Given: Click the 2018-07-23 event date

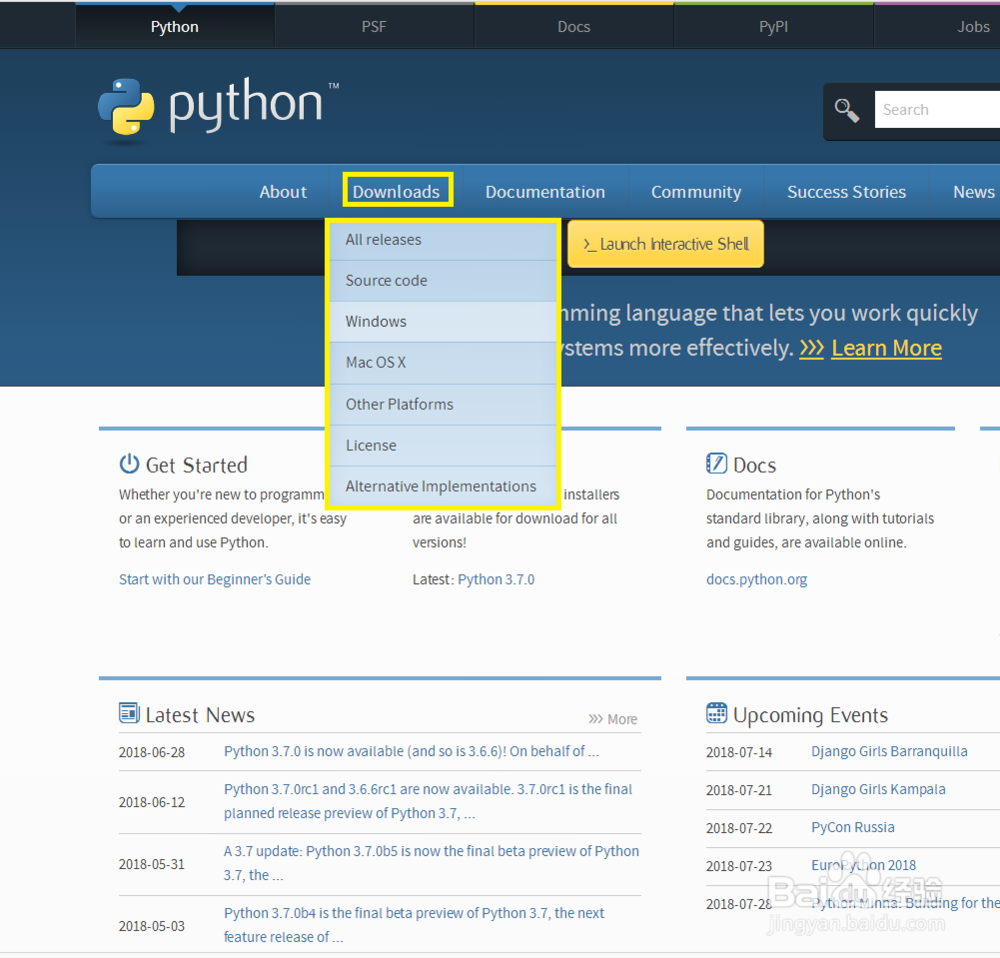Looking at the screenshot, I should click(x=739, y=866).
